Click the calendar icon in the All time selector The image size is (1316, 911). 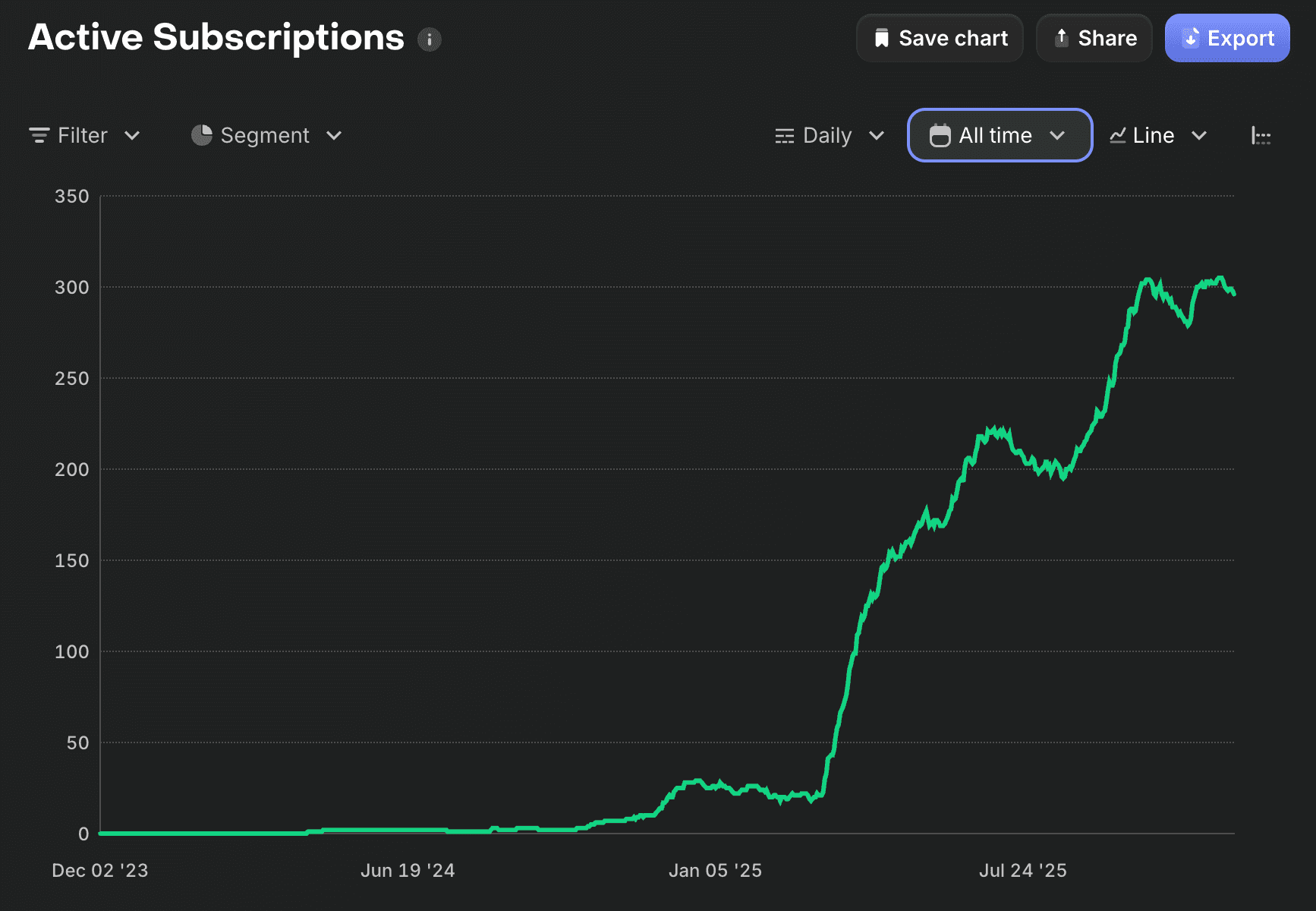(x=941, y=135)
